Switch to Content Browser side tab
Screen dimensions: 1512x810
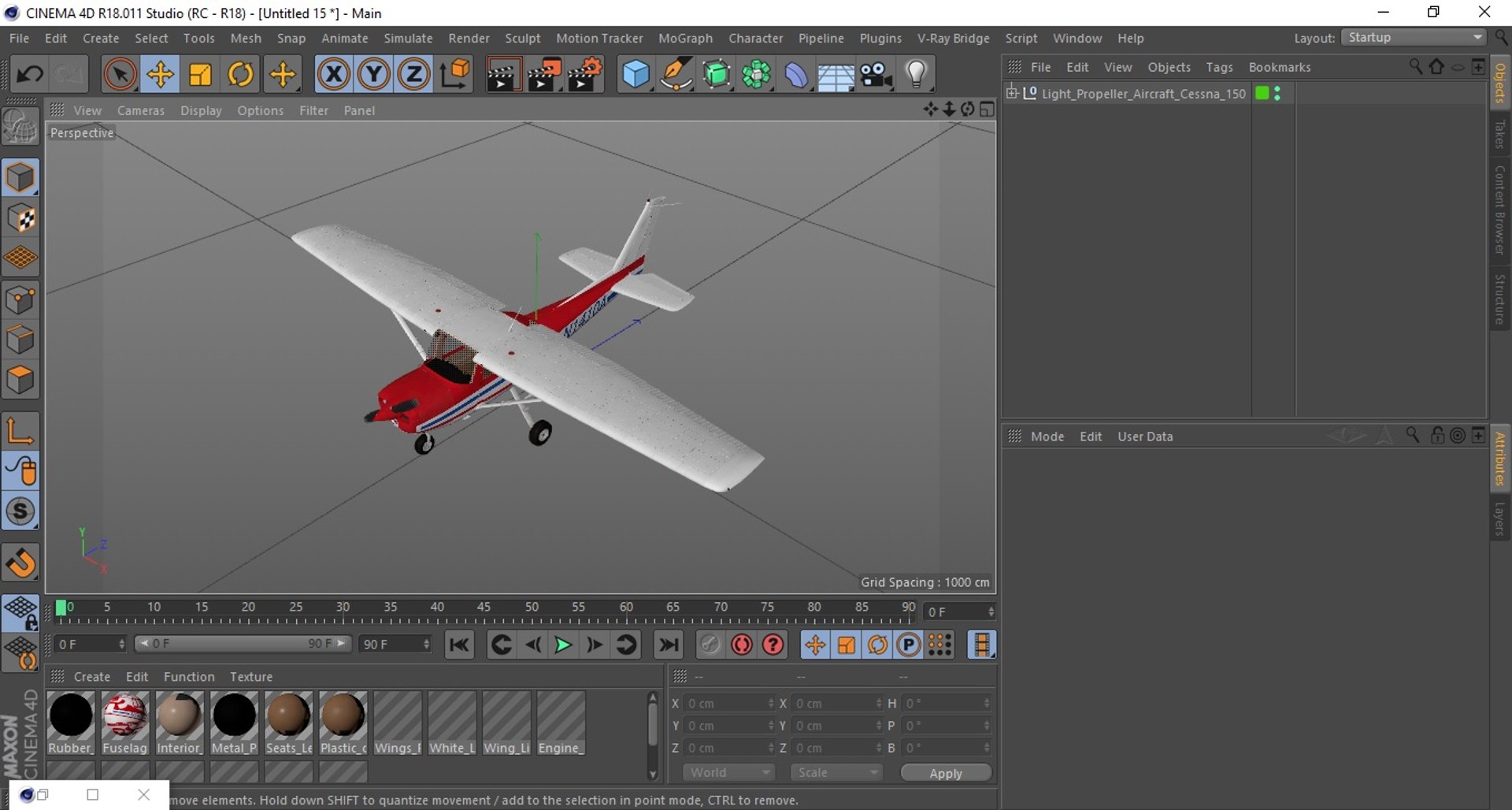click(1500, 210)
